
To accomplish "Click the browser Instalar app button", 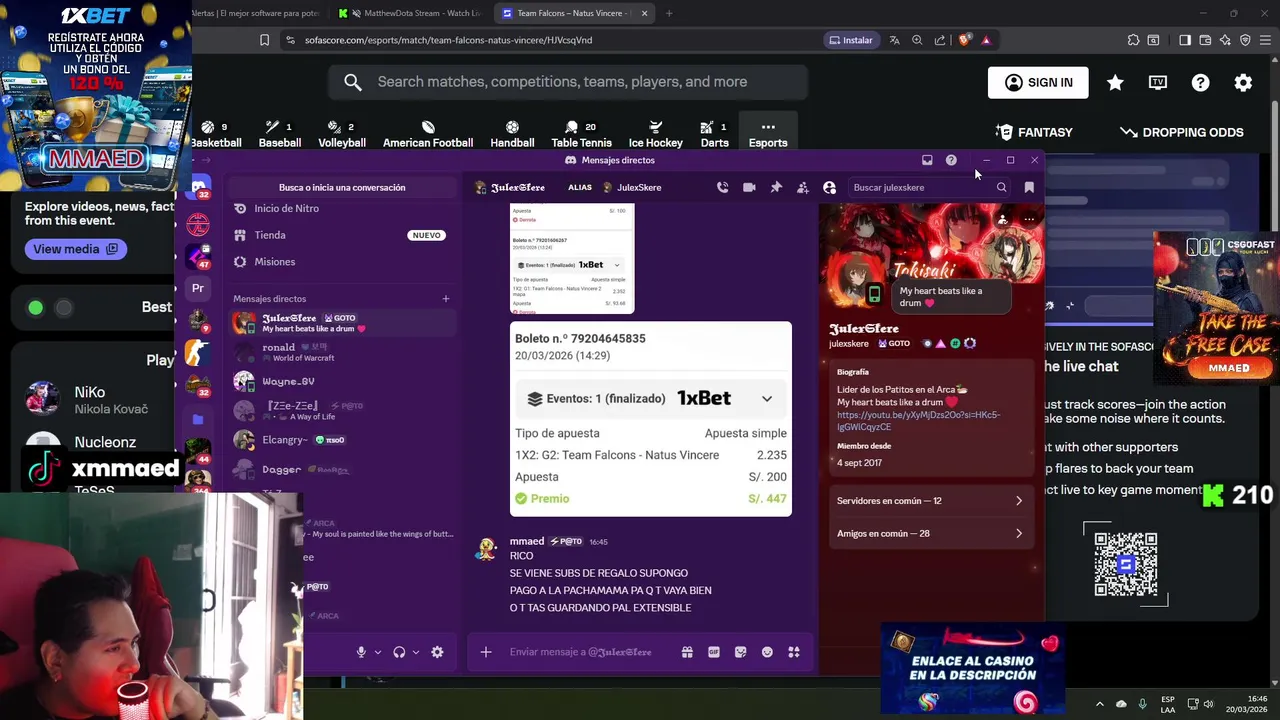I will point(851,40).
